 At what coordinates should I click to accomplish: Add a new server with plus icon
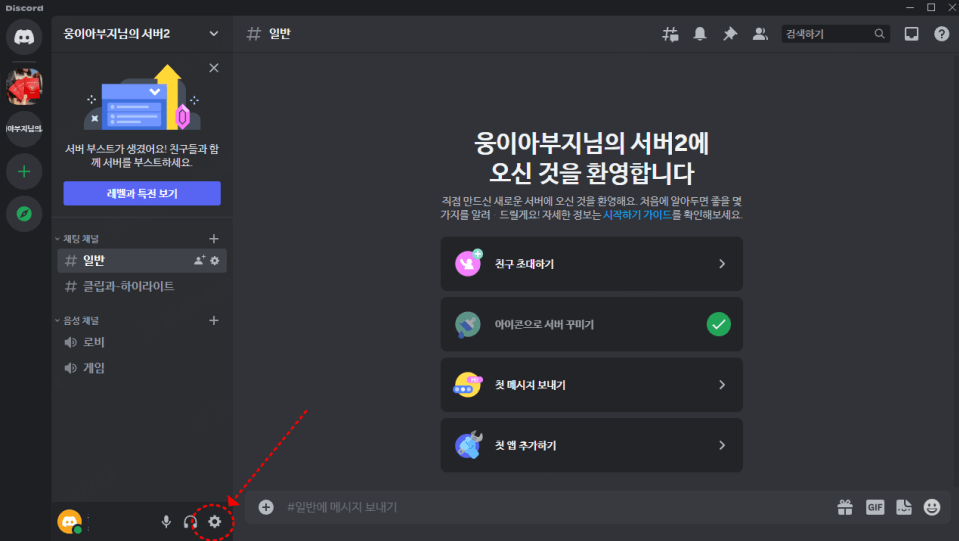click(24, 171)
